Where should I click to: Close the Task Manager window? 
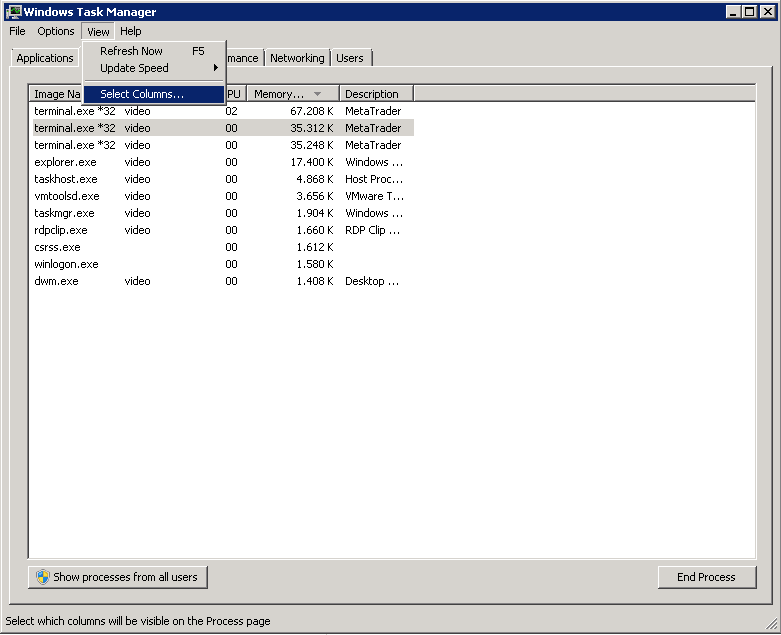(x=768, y=11)
